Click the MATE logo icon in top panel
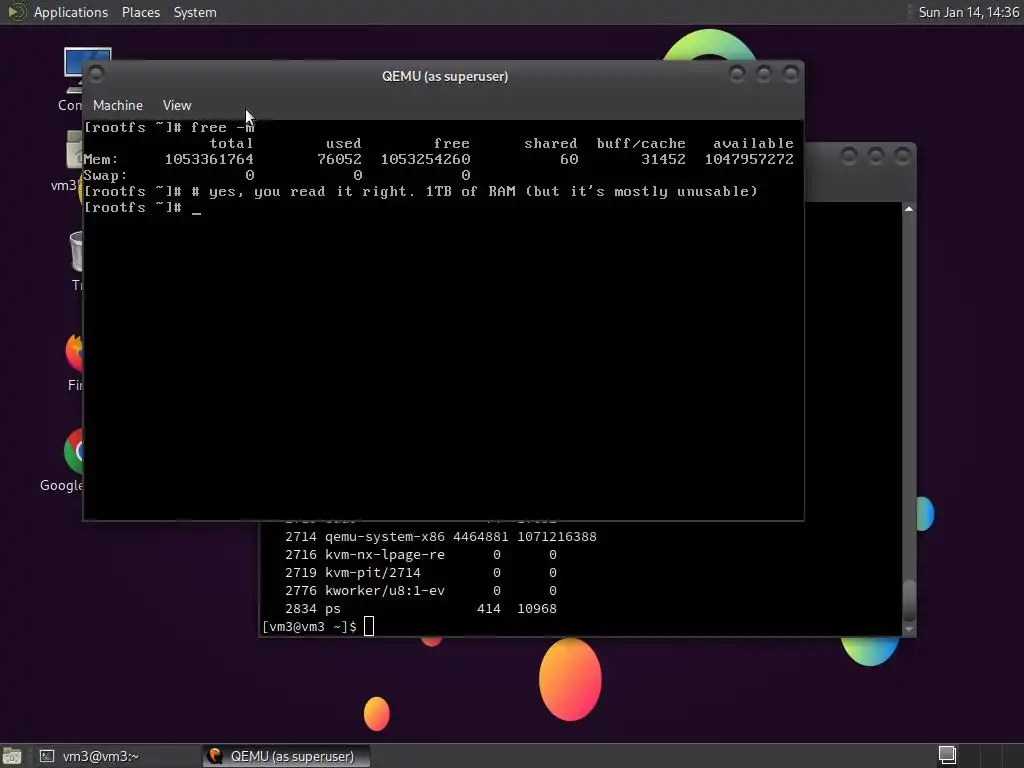1024x768 pixels. [16, 12]
